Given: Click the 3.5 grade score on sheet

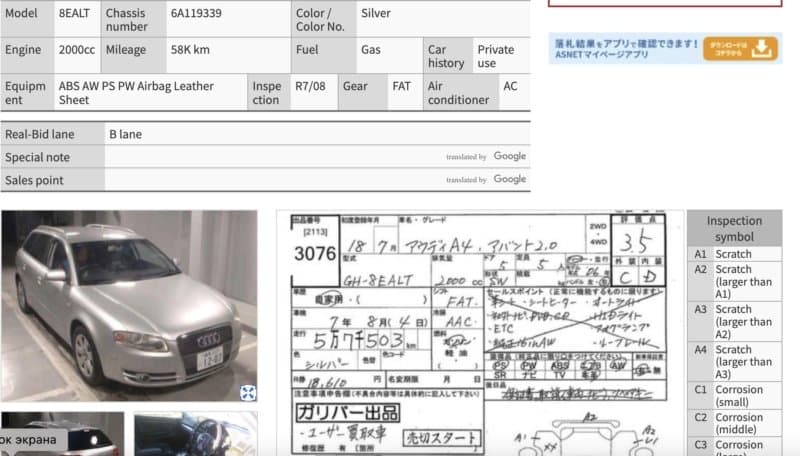Looking at the screenshot, I should tap(636, 242).
